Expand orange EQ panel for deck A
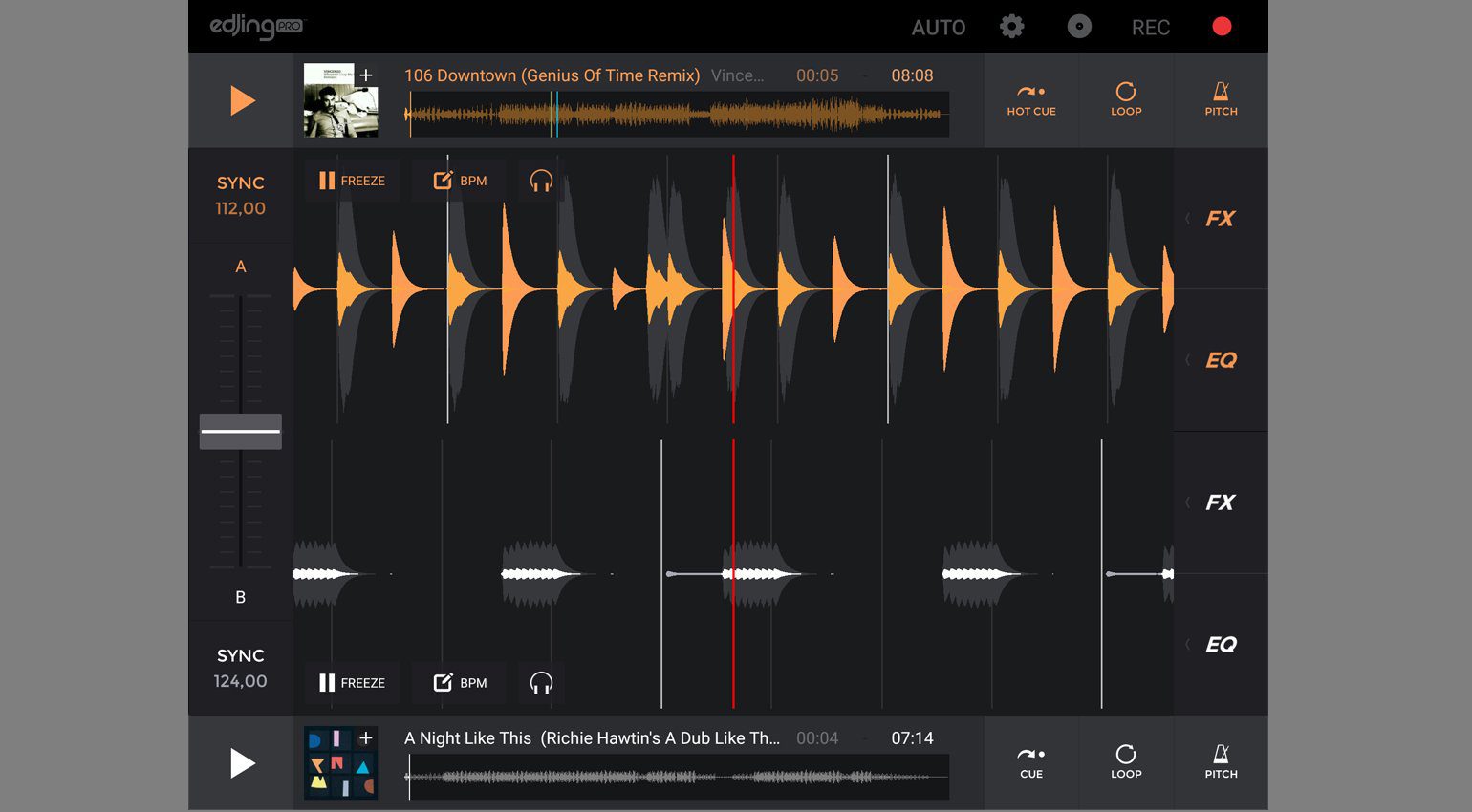1472x812 pixels. click(x=1221, y=360)
